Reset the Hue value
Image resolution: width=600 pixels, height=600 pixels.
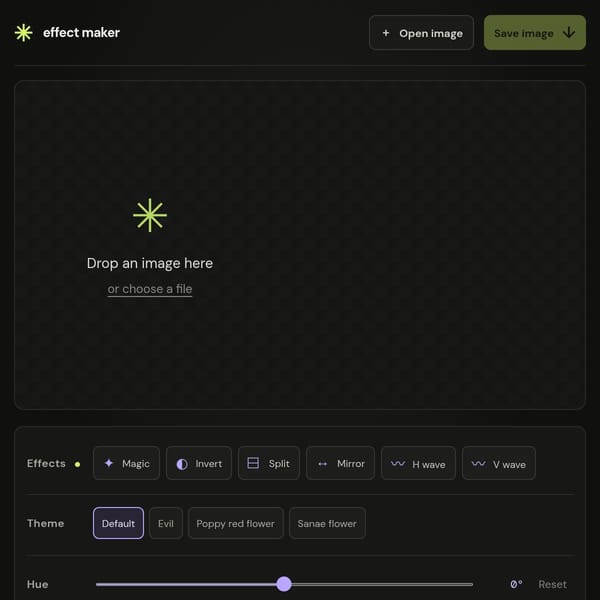pos(552,584)
